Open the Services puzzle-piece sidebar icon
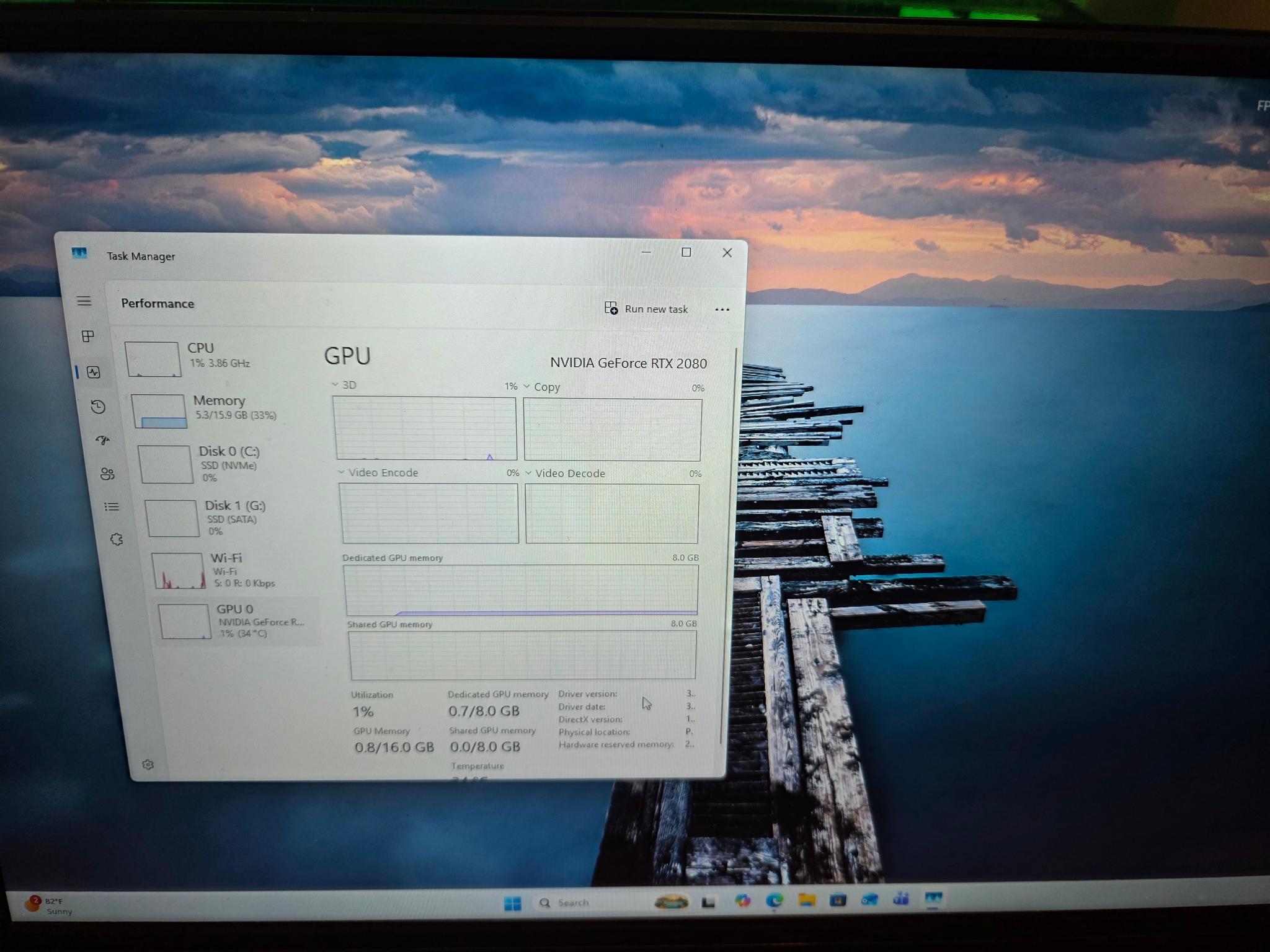Screen dimensions: 1270x952 [117, 539]
